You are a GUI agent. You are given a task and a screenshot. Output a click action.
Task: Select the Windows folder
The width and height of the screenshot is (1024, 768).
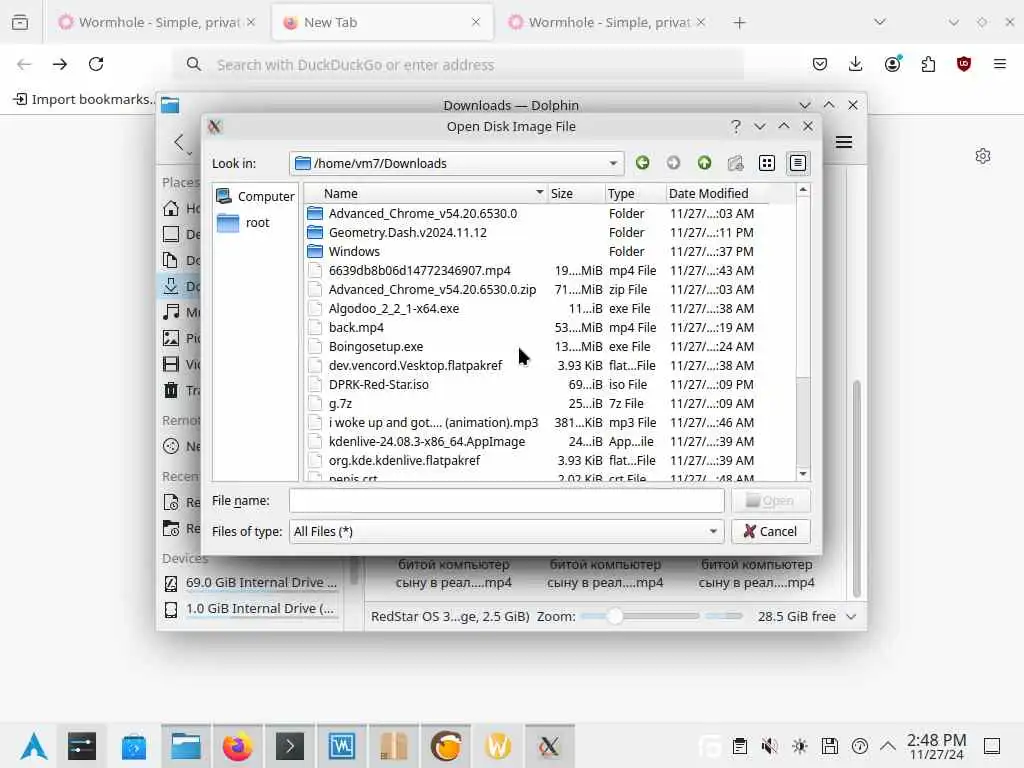[354, 251]
